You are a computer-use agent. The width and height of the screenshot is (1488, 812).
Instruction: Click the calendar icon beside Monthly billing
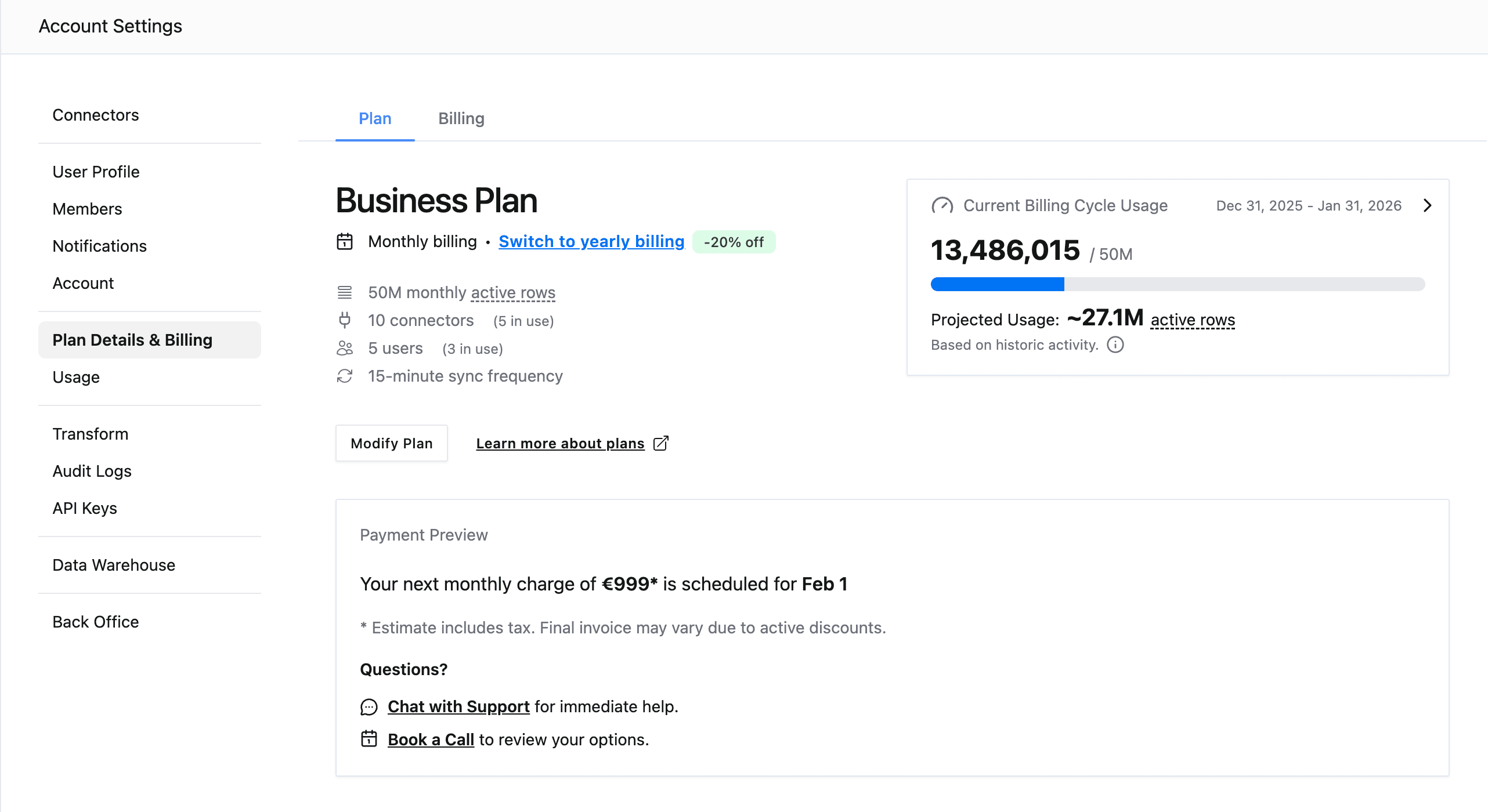pyautogui.click(x=345, y=241)
